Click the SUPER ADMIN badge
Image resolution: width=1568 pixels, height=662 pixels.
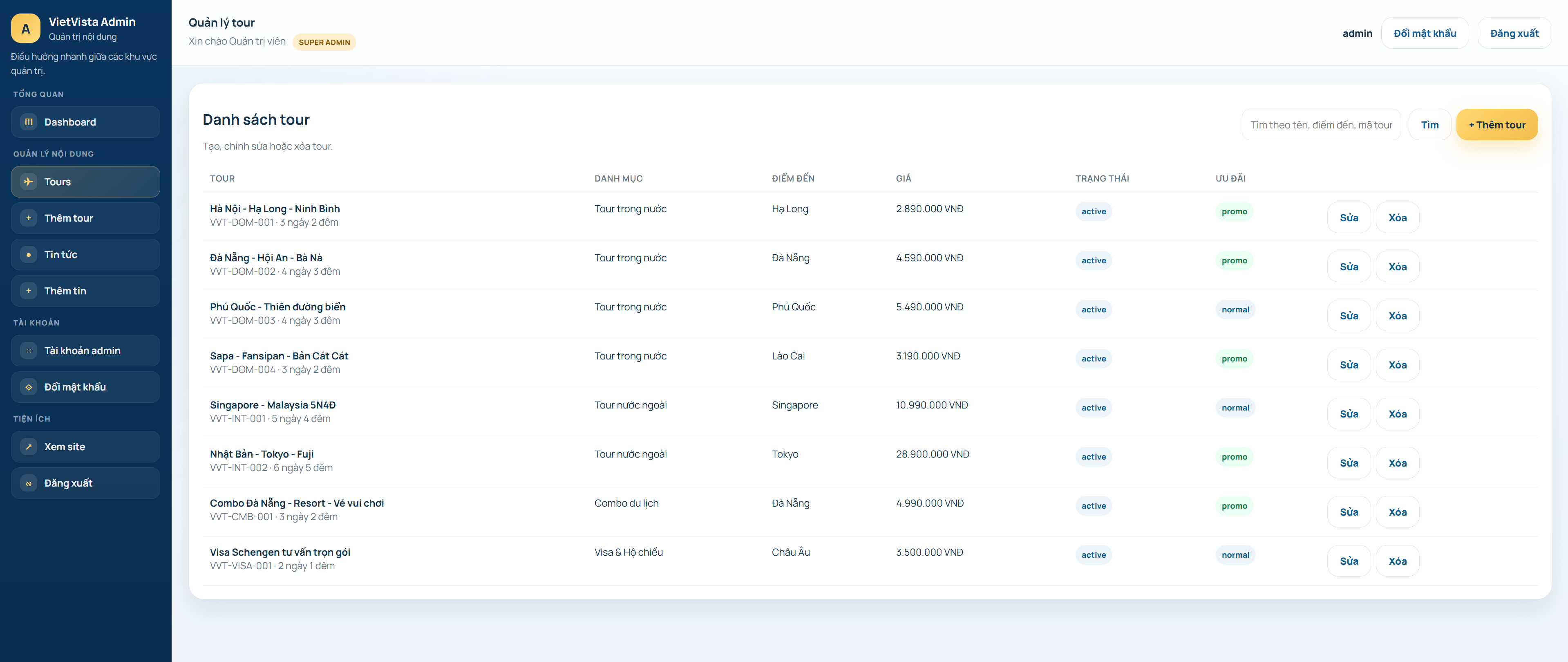(324, 42)
